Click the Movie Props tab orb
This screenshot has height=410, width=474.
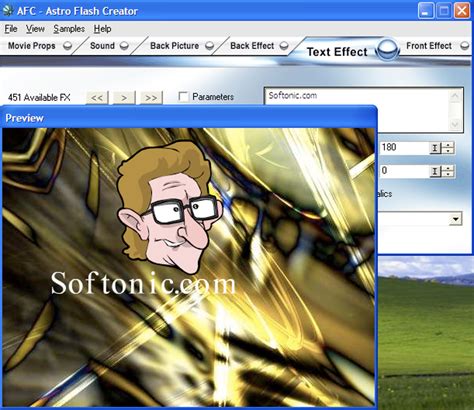coord(68,46)
